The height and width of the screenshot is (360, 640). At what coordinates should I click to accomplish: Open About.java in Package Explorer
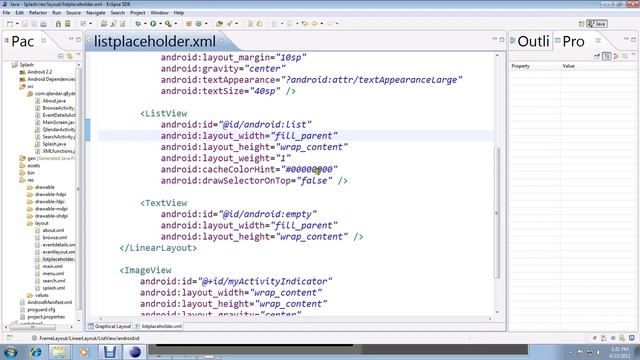click(54, 101)
